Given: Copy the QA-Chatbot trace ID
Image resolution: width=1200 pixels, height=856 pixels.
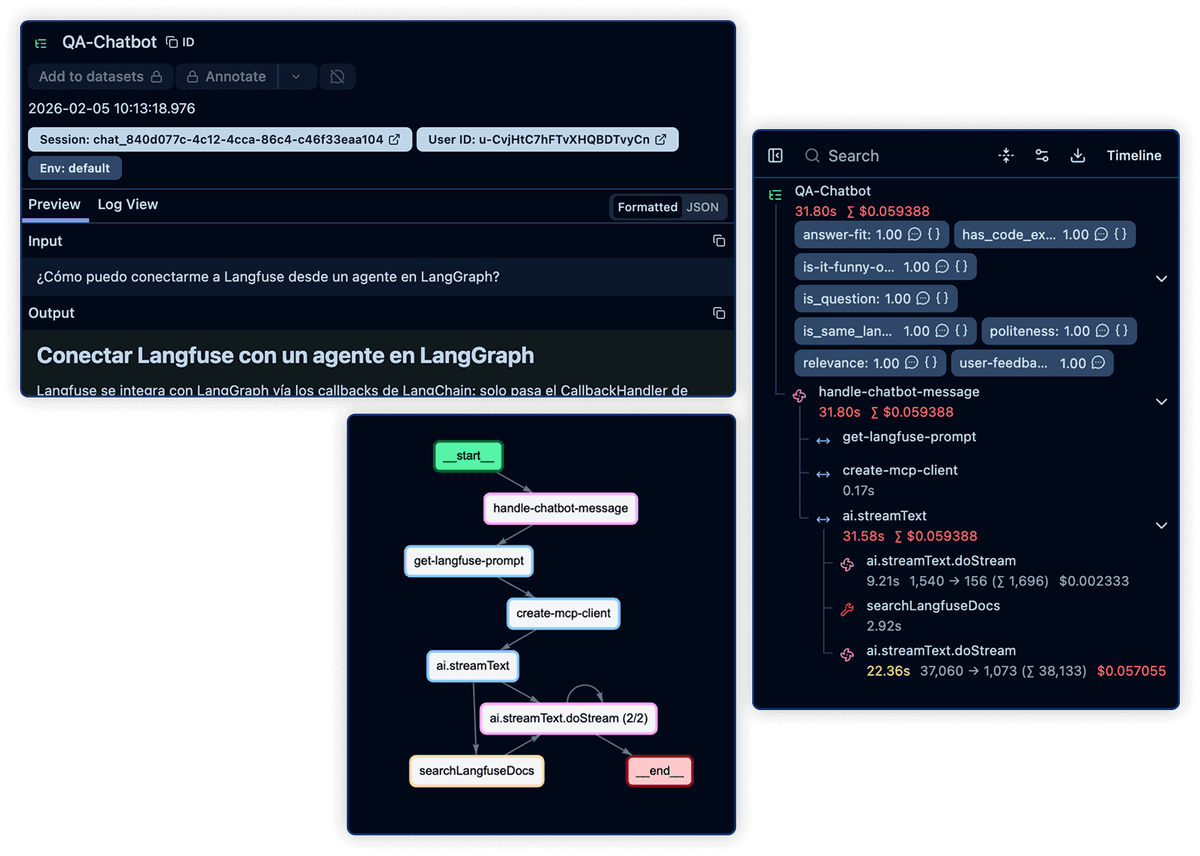Looking at the screenshot, I should (x=180, y=43).
